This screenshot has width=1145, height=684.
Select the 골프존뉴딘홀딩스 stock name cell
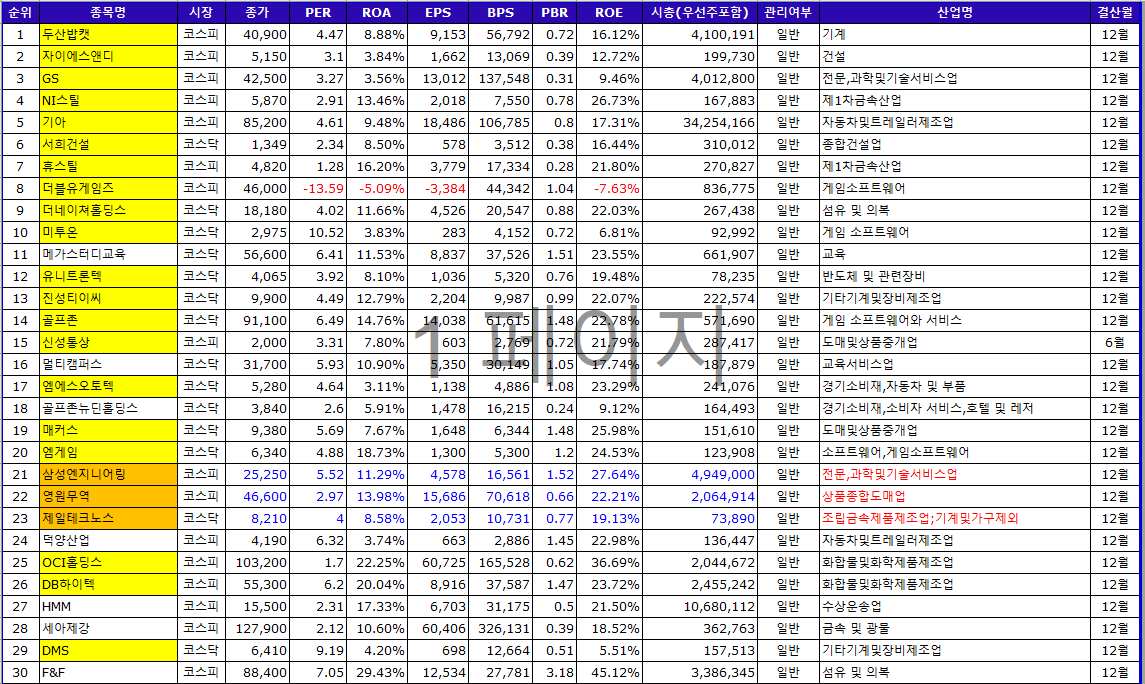point(108,408)
